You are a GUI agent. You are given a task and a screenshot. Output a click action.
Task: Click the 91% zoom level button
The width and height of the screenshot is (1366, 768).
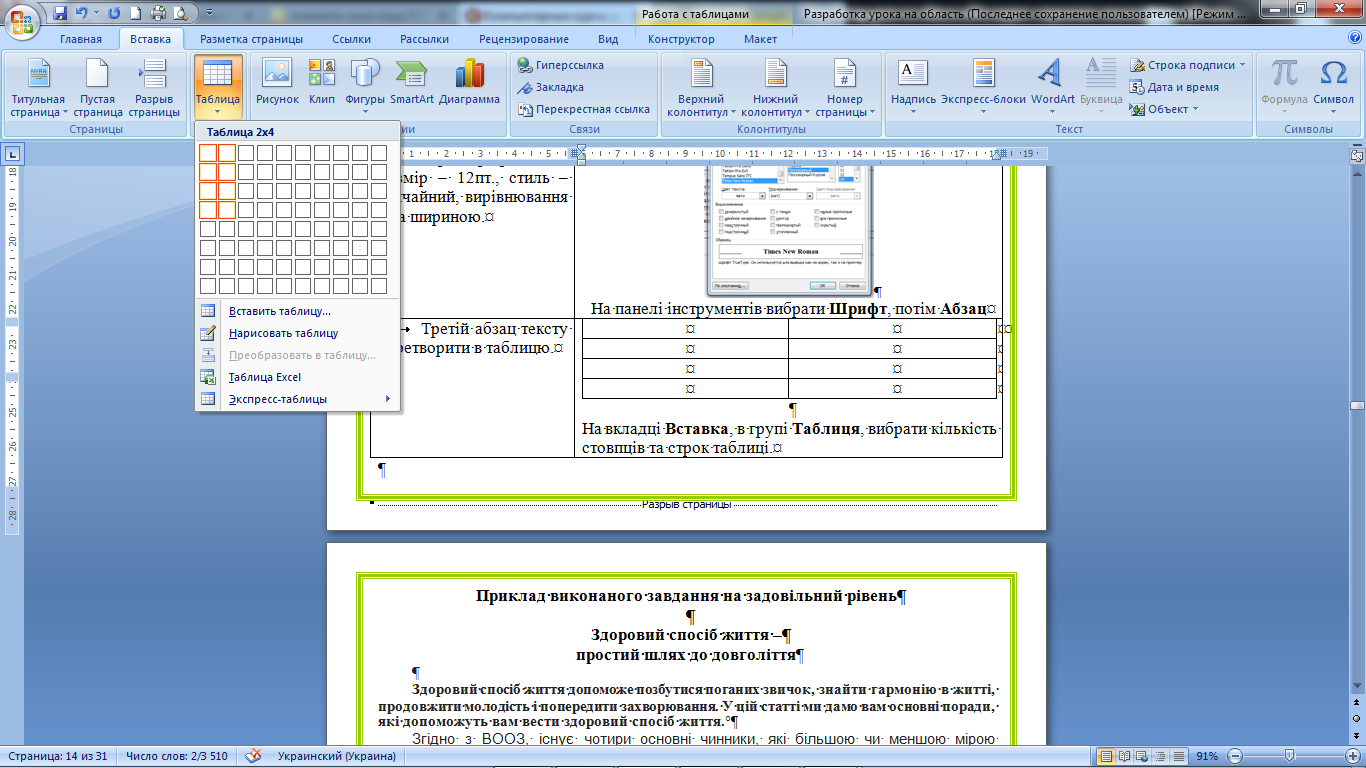[1209, 756]
